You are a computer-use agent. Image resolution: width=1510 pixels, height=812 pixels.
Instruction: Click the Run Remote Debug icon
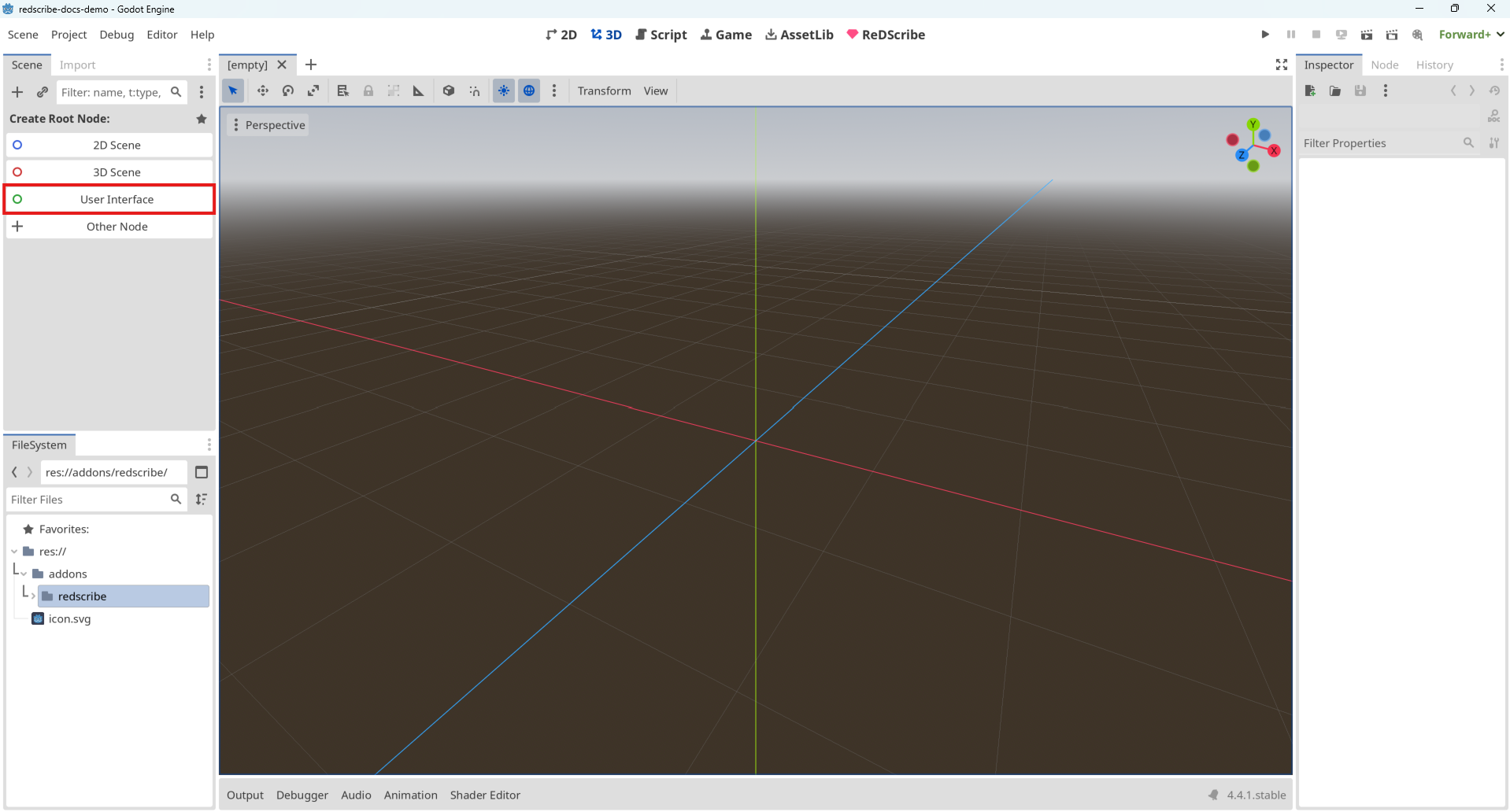[1342, 35]
